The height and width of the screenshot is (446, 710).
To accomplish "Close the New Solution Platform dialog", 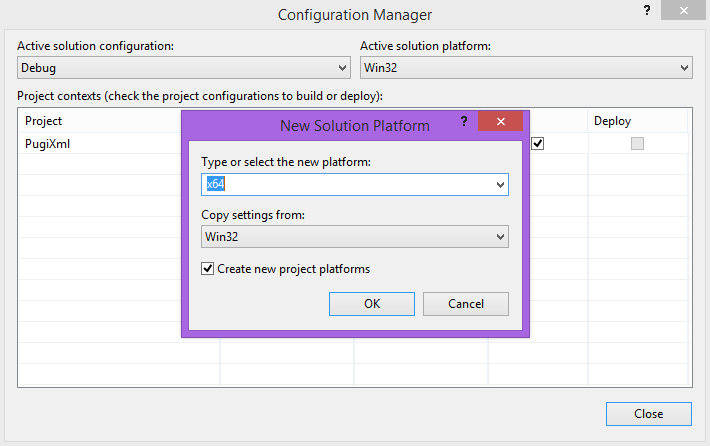I will pyautogui.click(x=500, y=121).
